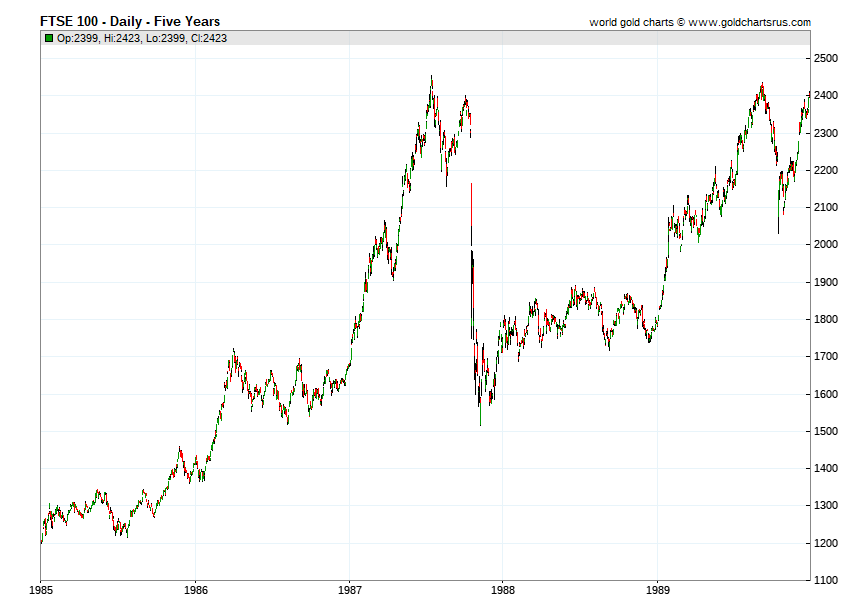850x616 pixels.
Task: Click the 2400 price axis label
Action: pos(826,95)
